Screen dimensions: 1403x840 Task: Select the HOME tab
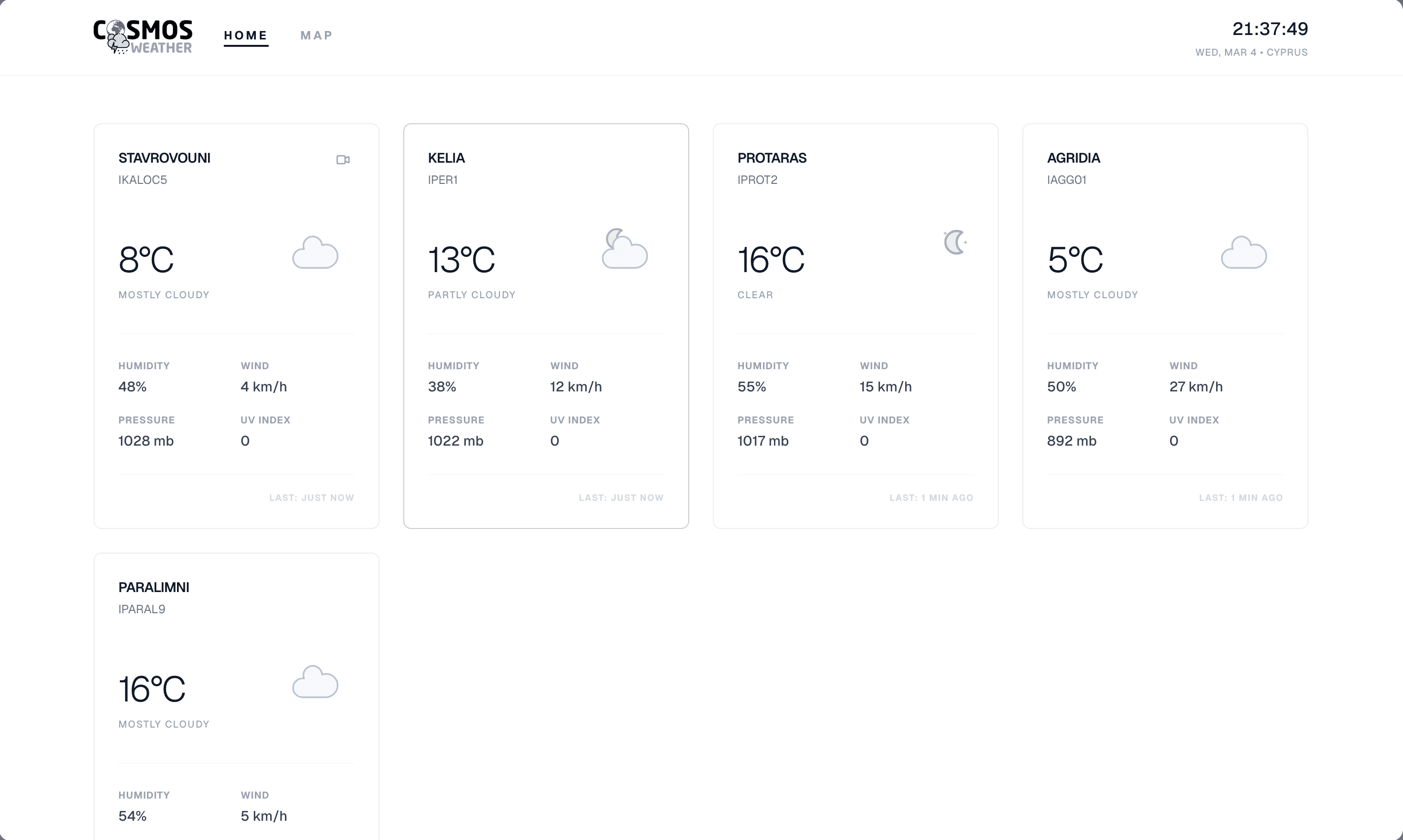(x=246, y=35)
